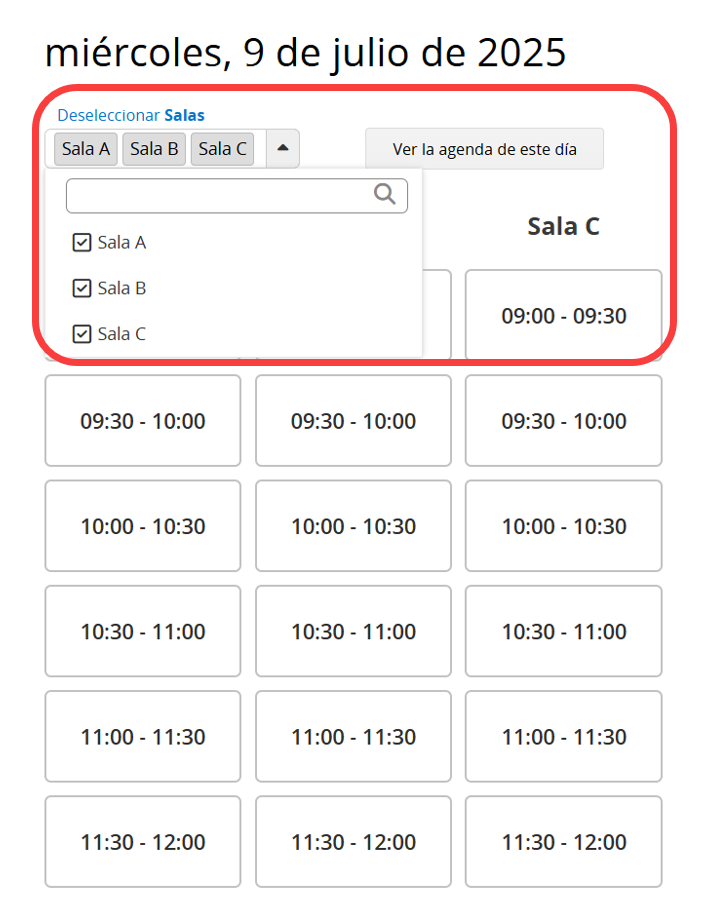This screenshot has width=714, height=919.
Task: Click the Deseleccionar Salas link
Action: tap(131, 115)
